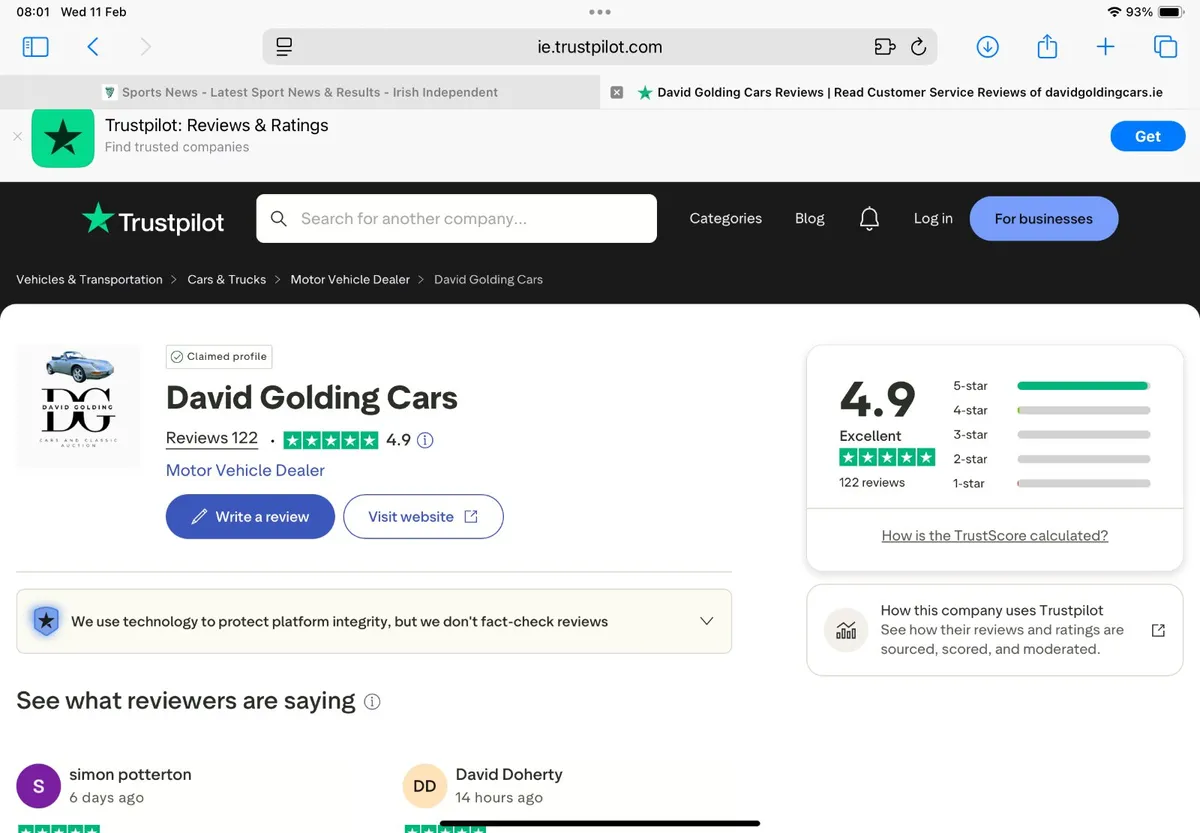Click Write a review button

coord(250,517)
